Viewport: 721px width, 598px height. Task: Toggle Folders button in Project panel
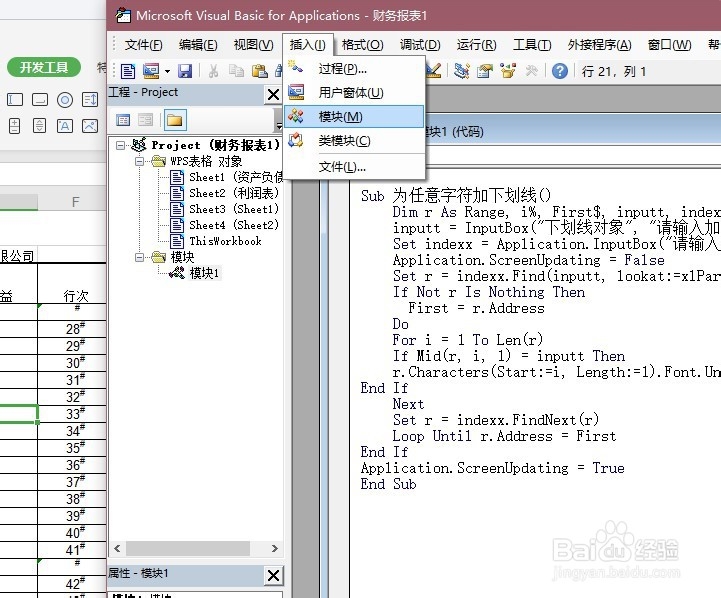(x=175, y=120)
